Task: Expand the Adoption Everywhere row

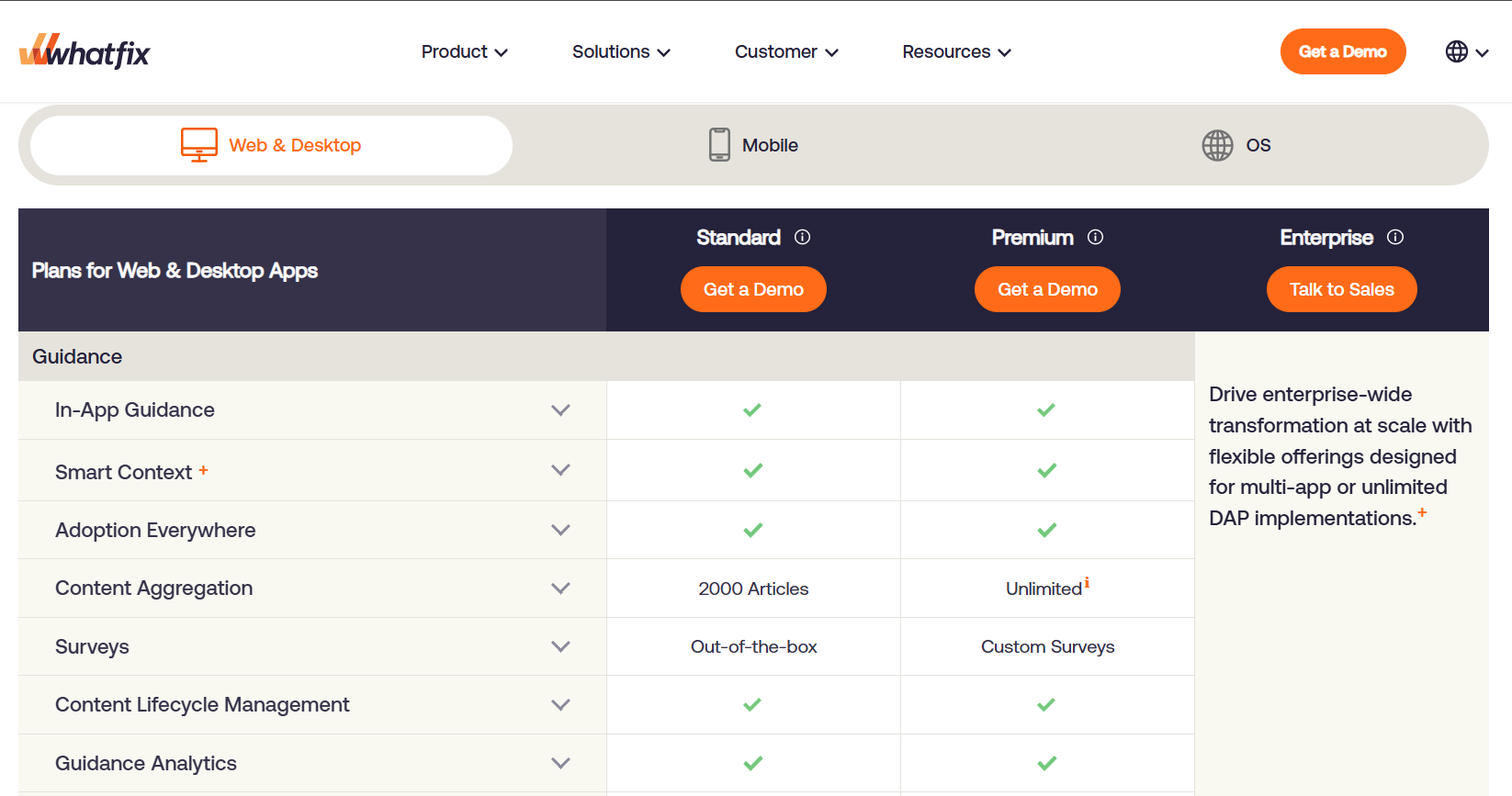Action: (560, 530)
